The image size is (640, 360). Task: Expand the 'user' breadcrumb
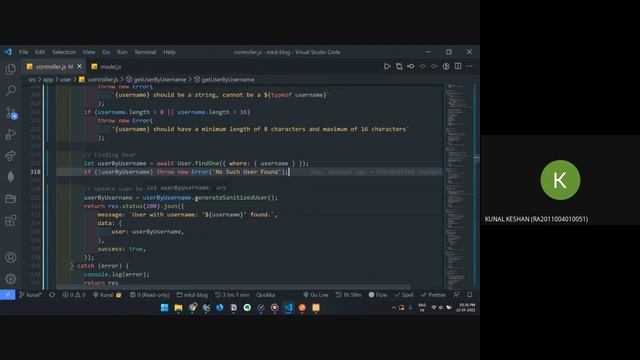(x=65, y=80)
